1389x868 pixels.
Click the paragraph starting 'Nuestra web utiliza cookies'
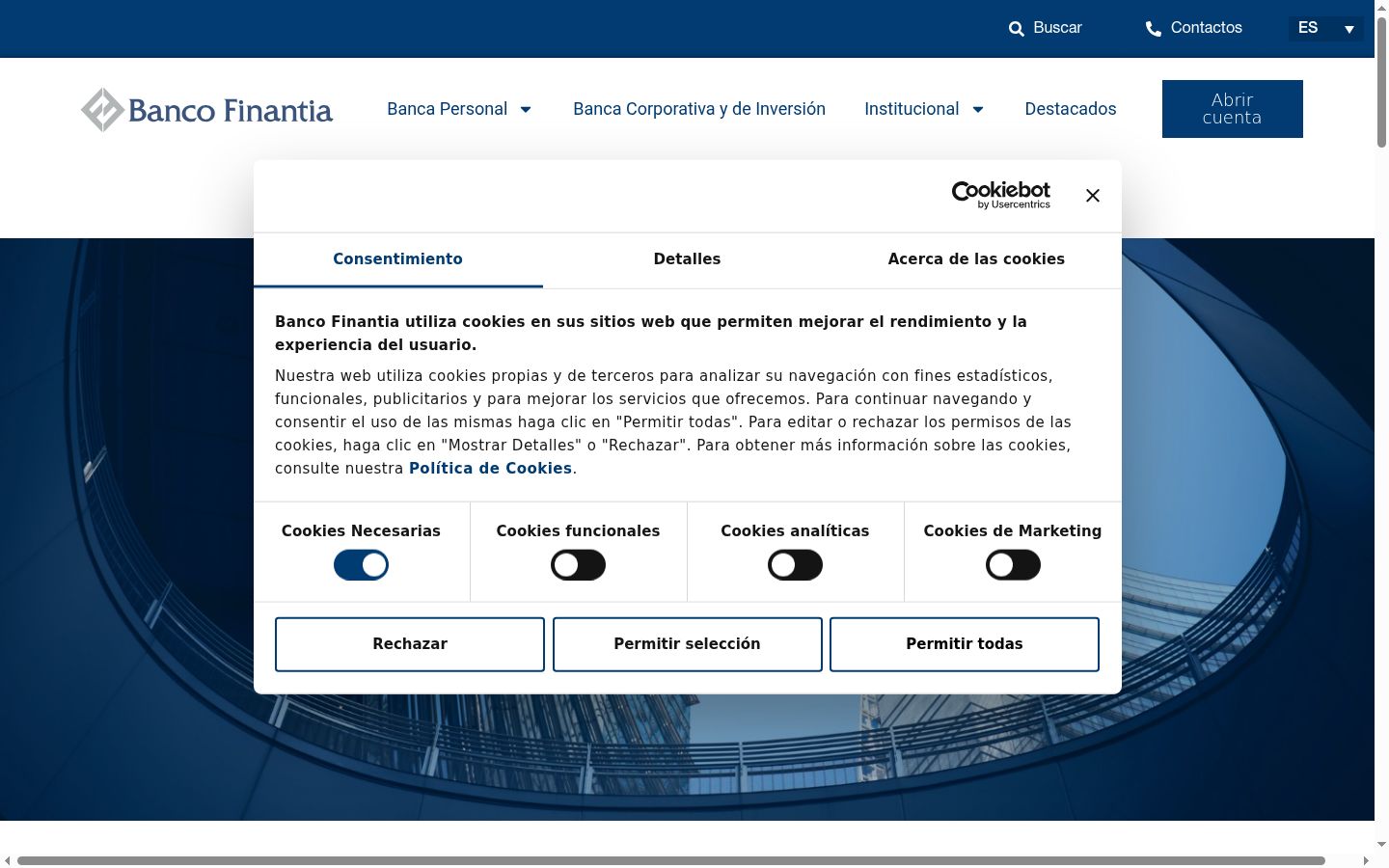(x=673, y=422)
